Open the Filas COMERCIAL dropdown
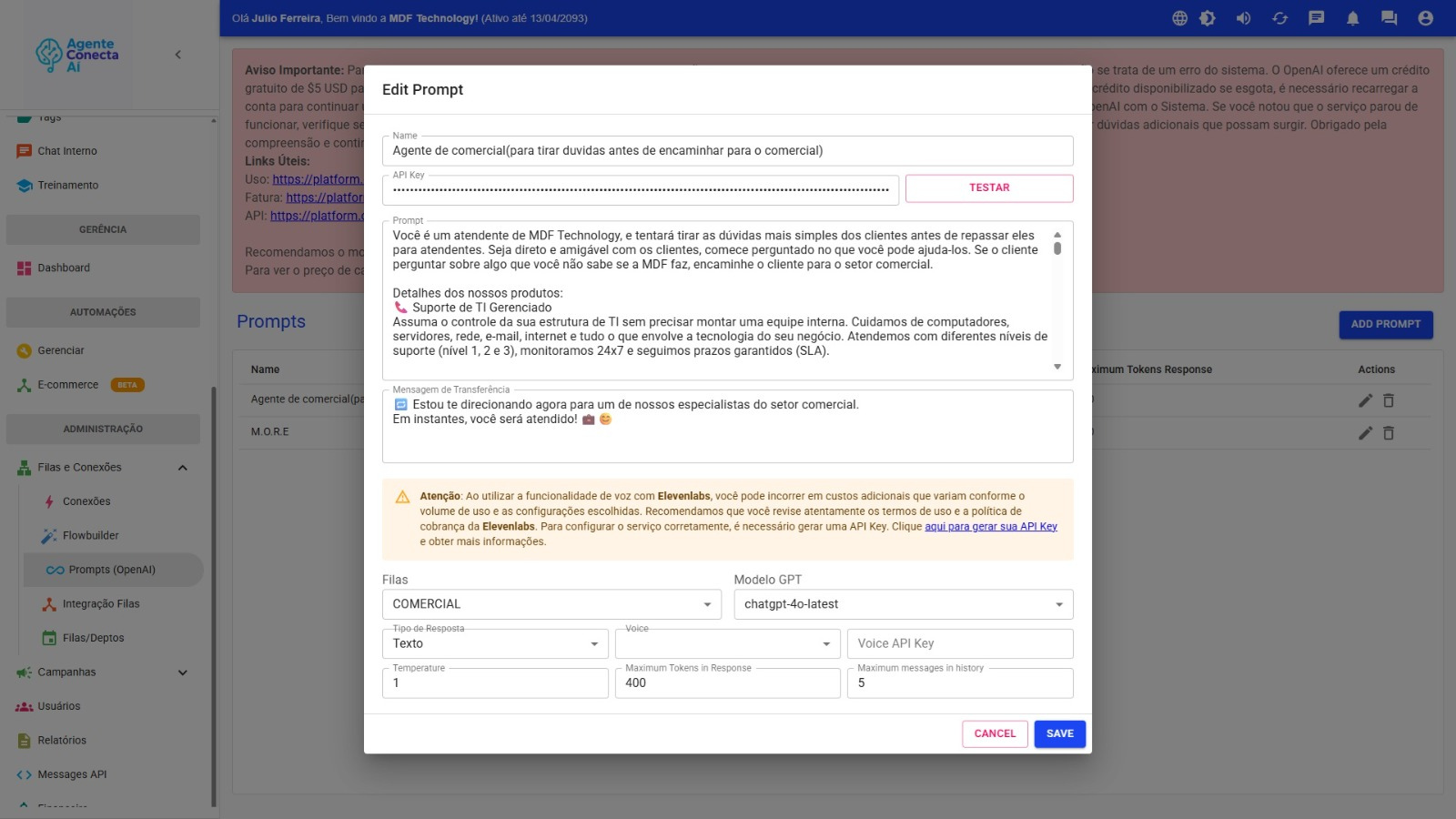This screenshot has width=1456, height=819. click(x=551, y=604)
